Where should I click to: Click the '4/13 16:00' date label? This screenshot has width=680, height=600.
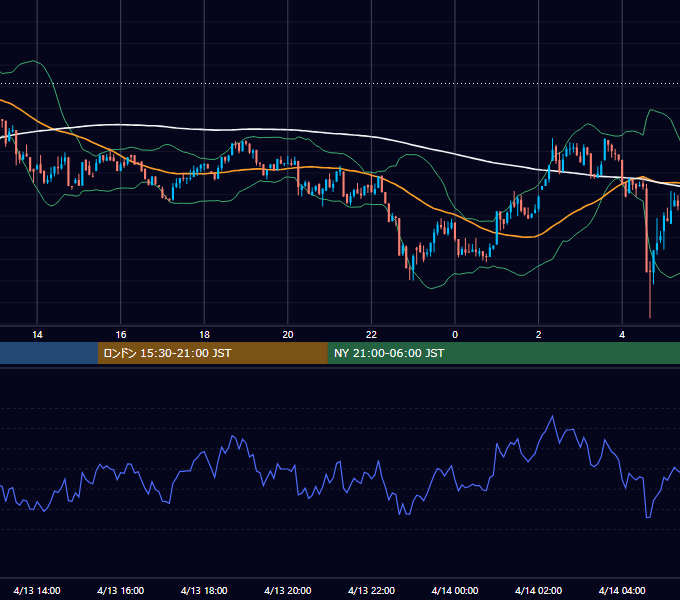click(121, 590)
